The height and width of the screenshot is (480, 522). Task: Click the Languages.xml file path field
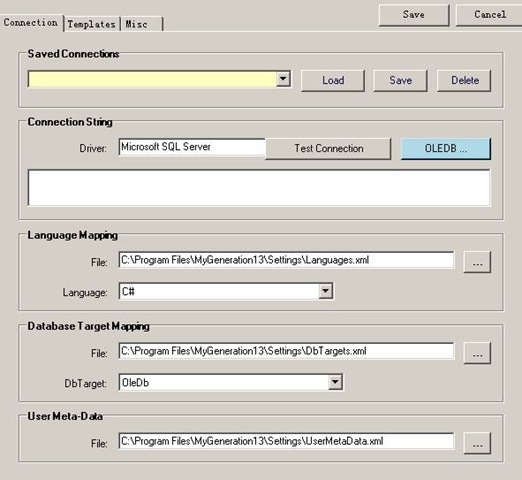[x=286, y=260]
